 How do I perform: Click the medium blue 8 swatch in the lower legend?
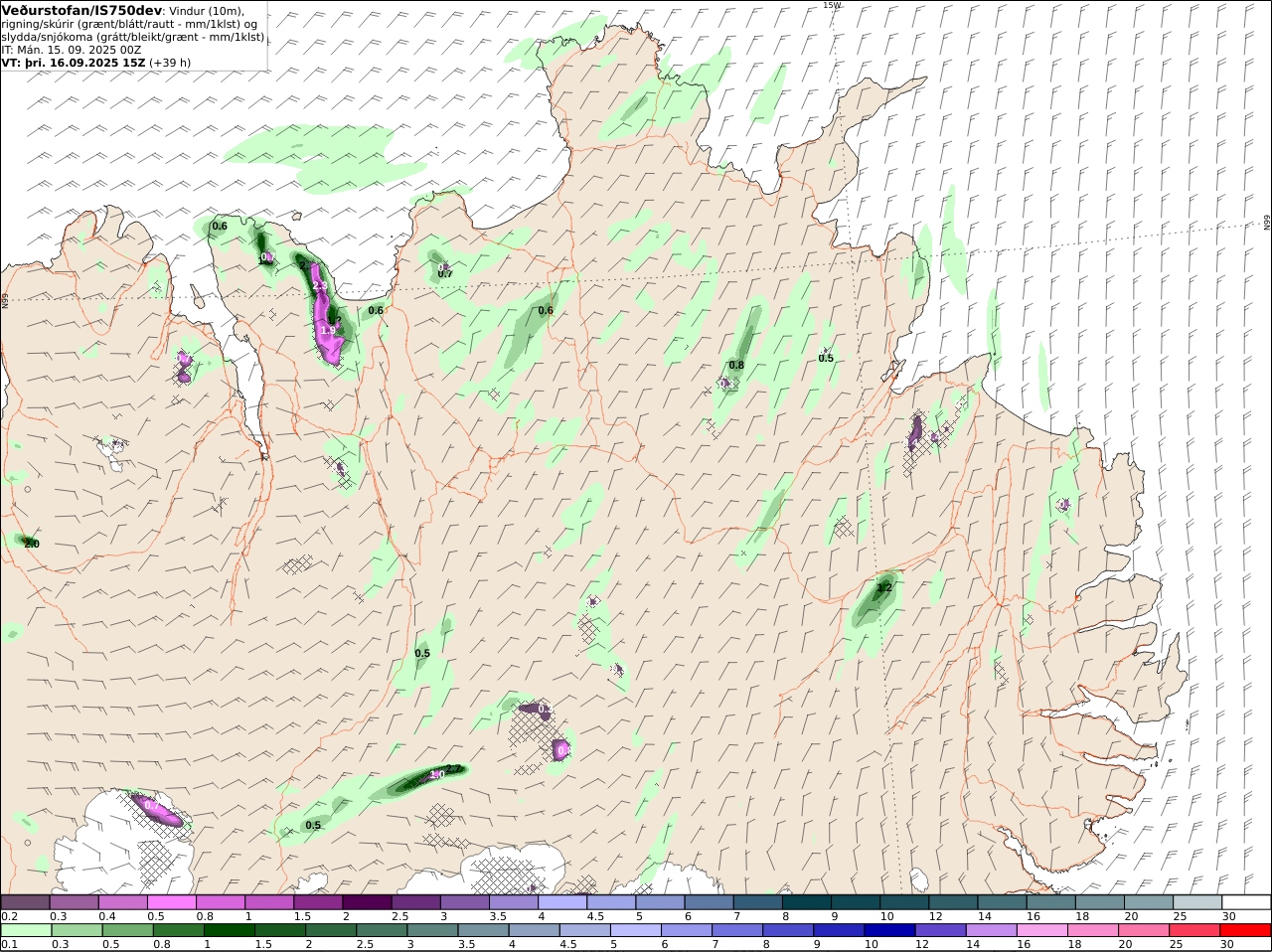pos(788,930)
